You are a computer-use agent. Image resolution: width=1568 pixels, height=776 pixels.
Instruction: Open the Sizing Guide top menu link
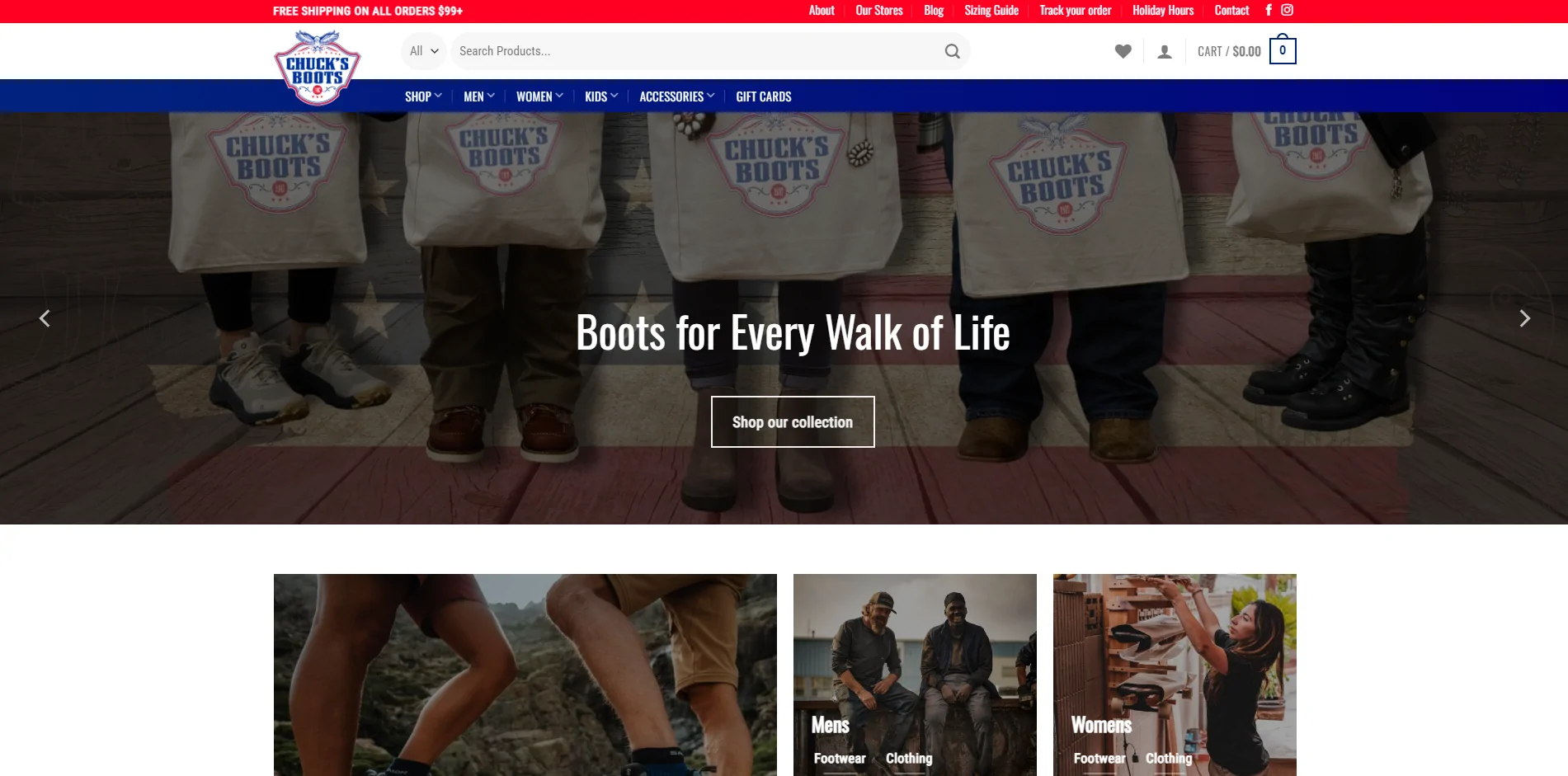click(991, 11)
